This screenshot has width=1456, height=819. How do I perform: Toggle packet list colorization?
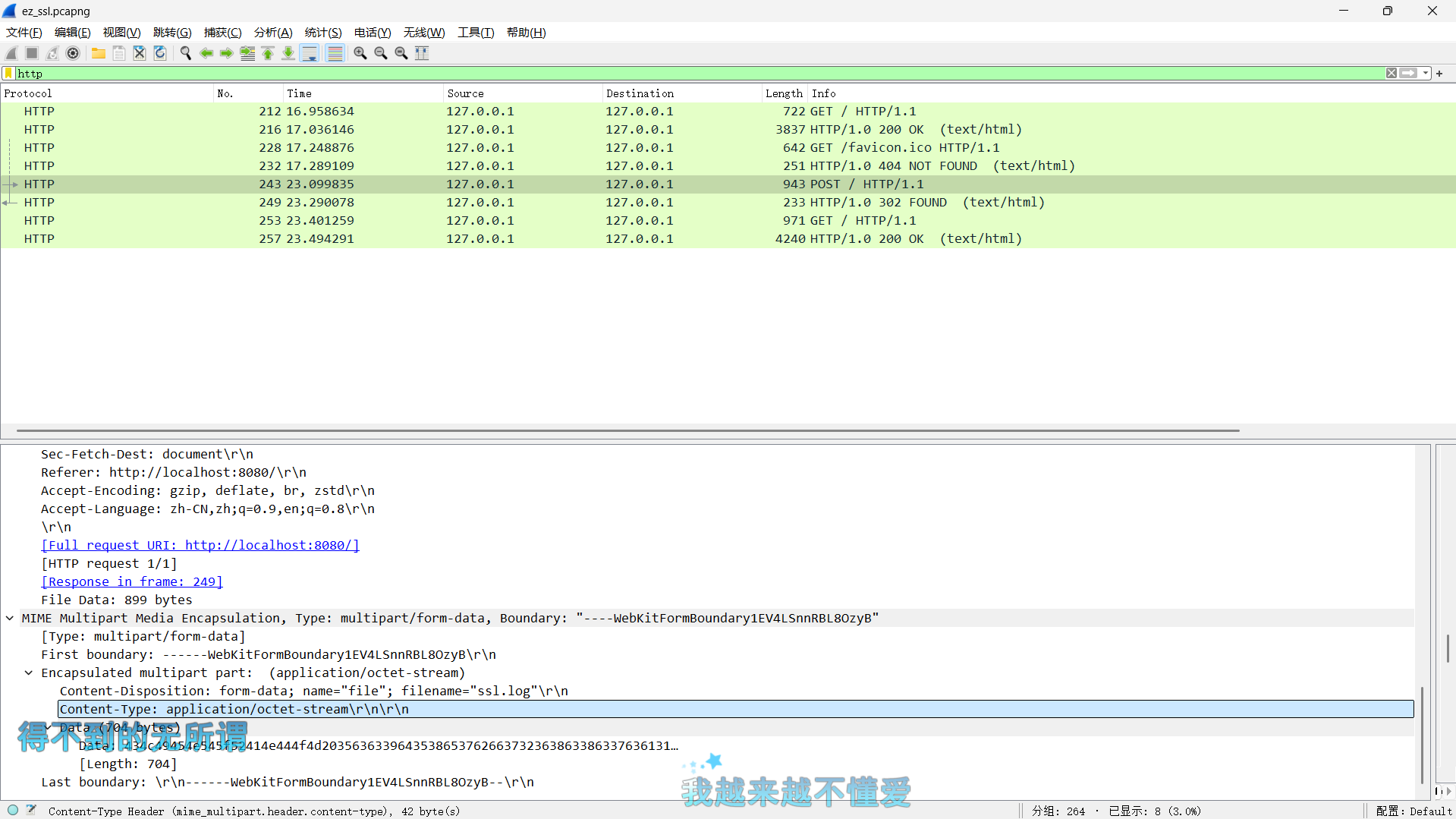[x=335, y=53]
